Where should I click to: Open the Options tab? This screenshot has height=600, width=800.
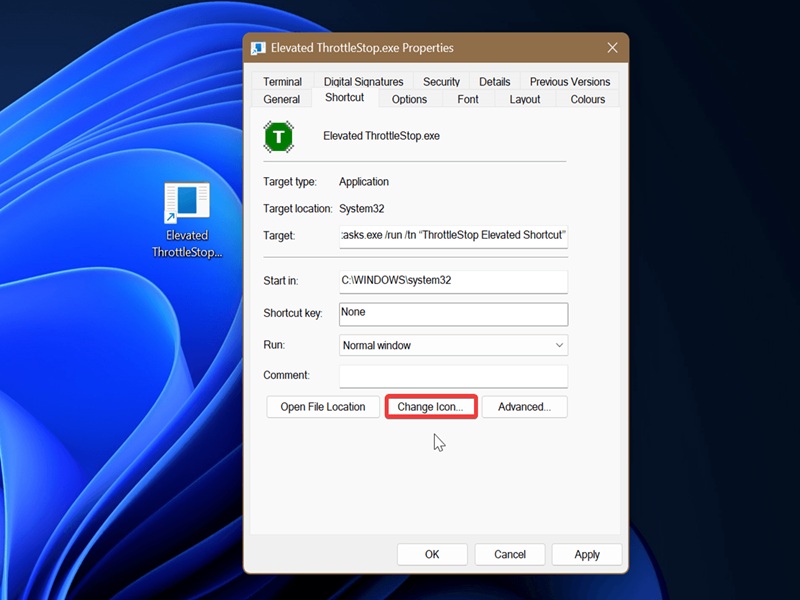coord(409,99)
